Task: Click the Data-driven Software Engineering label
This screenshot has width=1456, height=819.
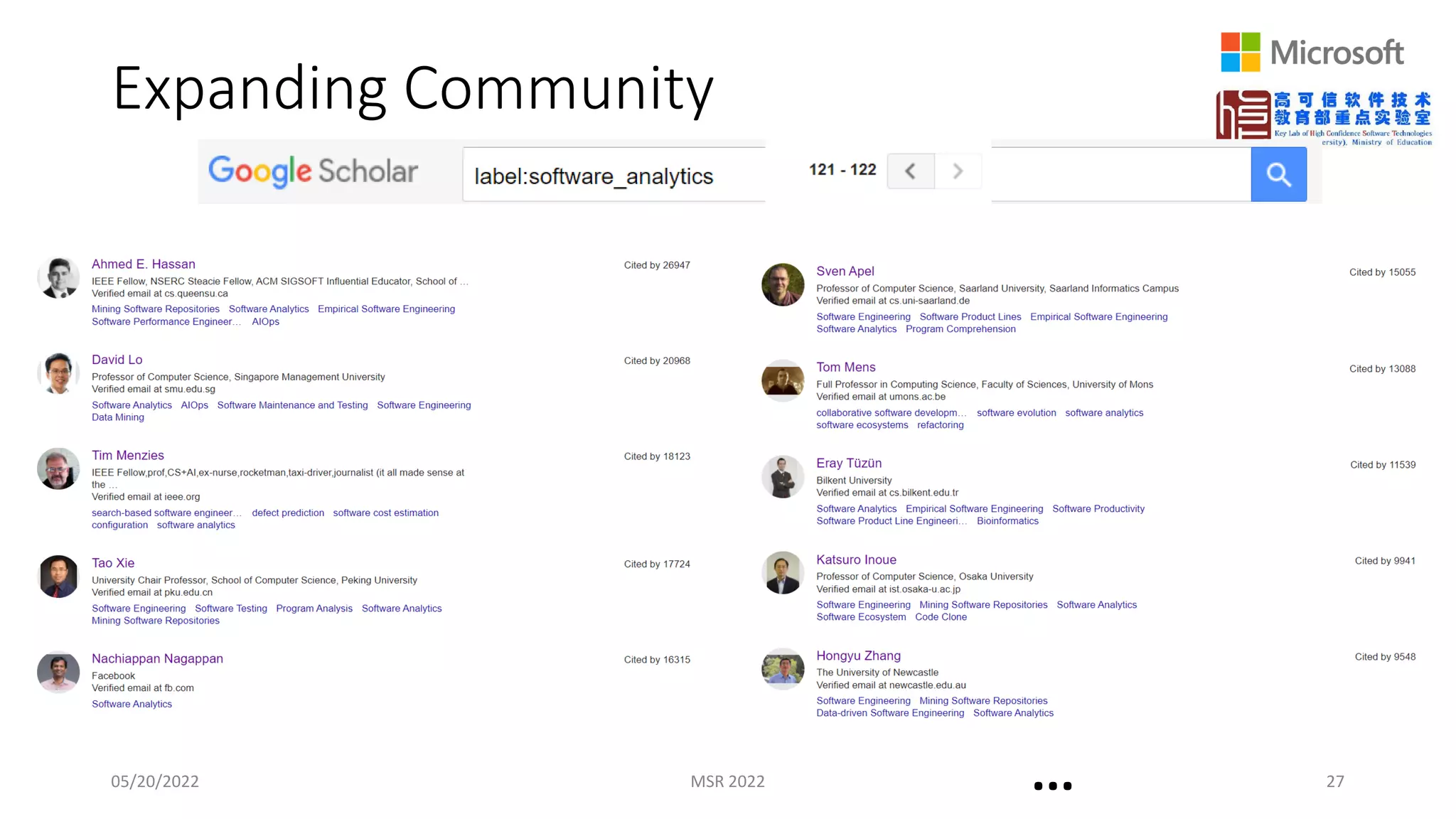Action: coord(890,712)
